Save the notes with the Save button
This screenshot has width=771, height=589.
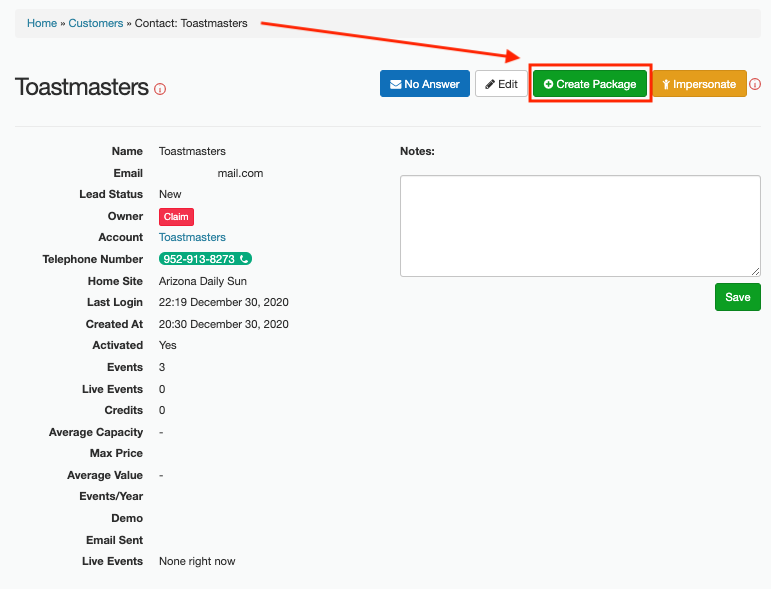click(x=738, y=297)
